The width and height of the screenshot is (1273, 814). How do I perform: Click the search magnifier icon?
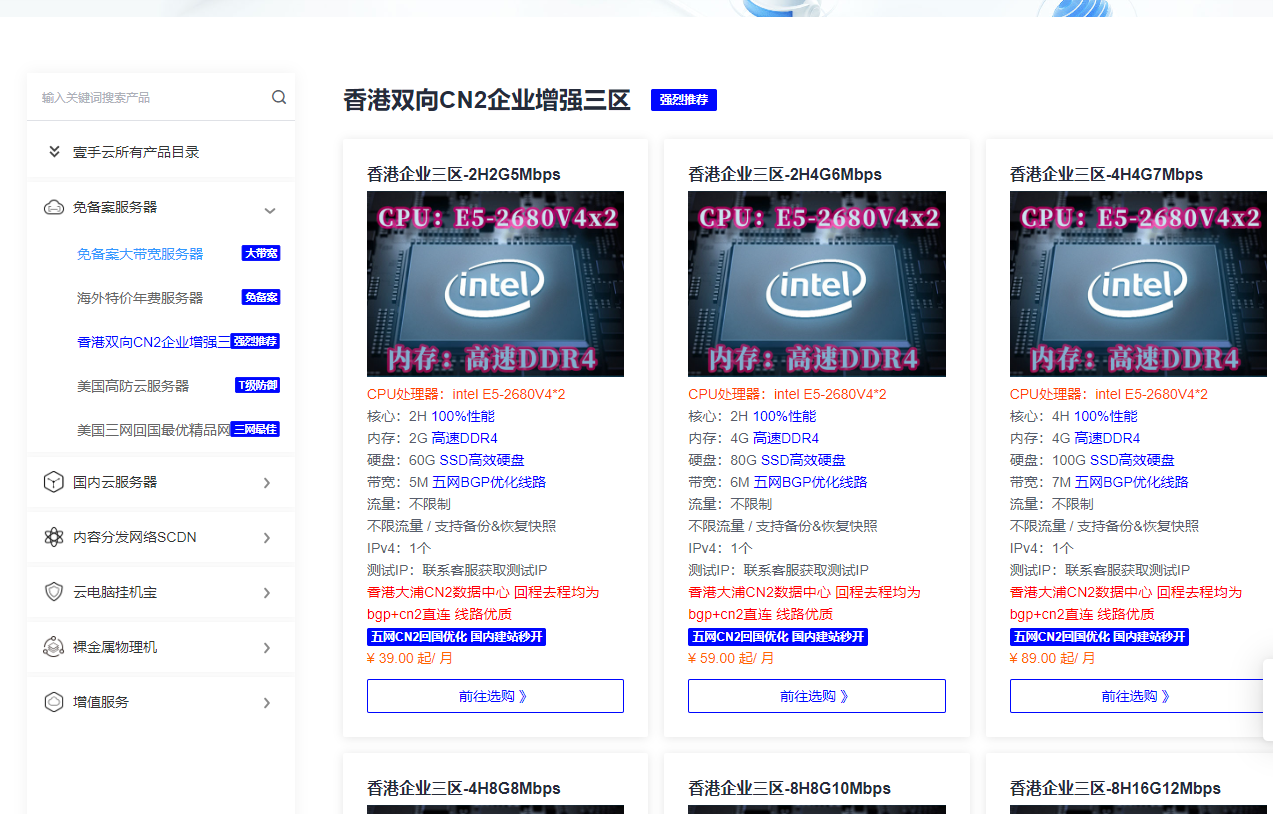(279, 97)
